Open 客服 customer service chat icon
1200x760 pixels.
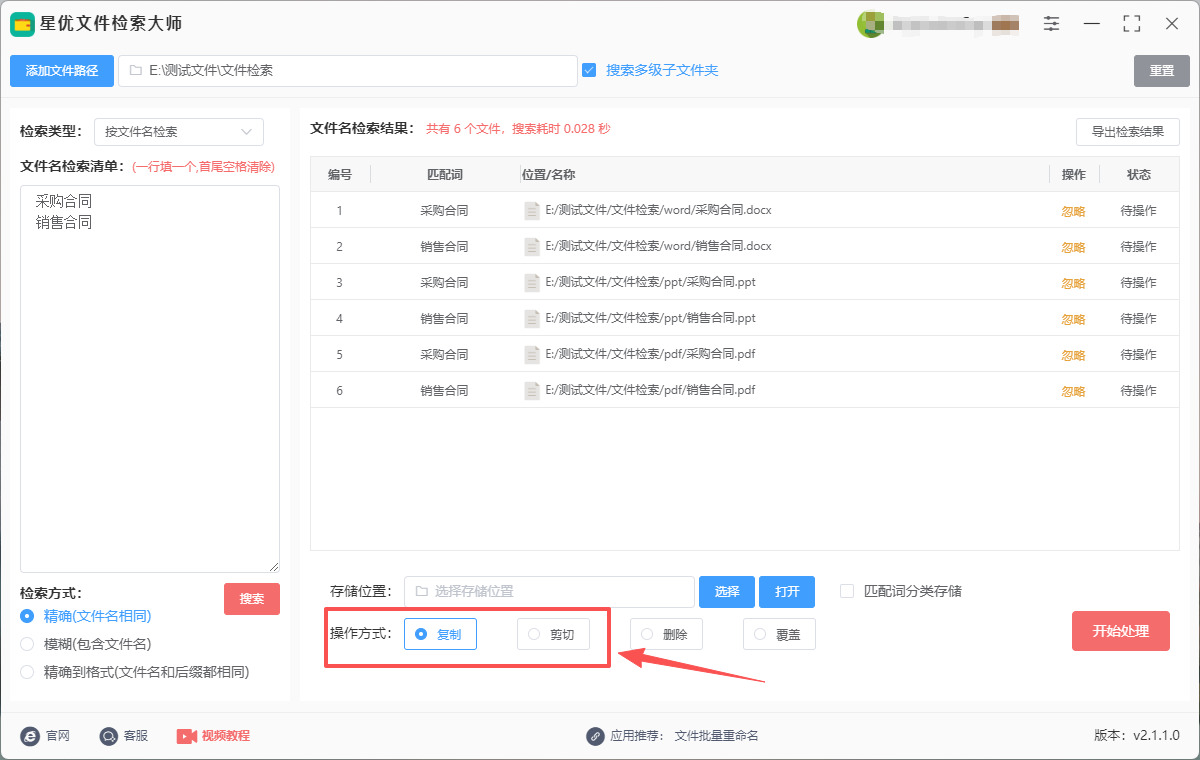pyautogui.click(x=109, y=736)
